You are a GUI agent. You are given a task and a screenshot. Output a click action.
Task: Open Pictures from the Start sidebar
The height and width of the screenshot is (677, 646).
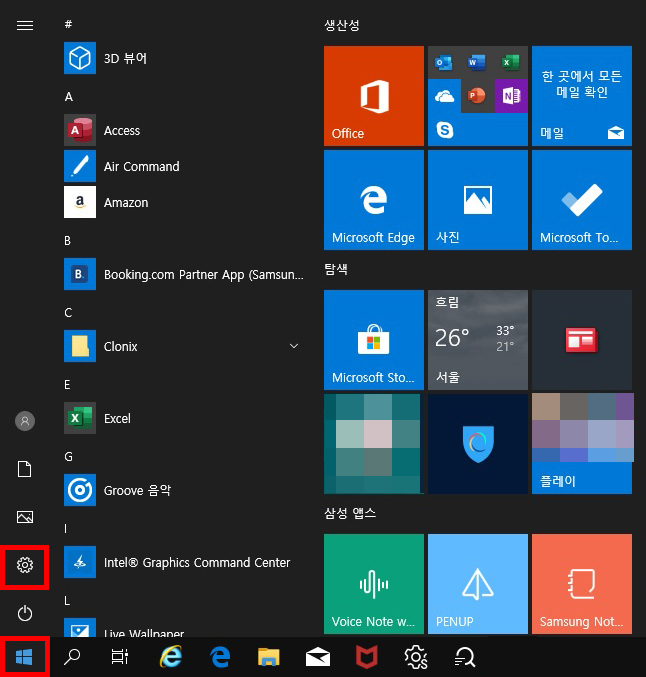pos(25,517)
